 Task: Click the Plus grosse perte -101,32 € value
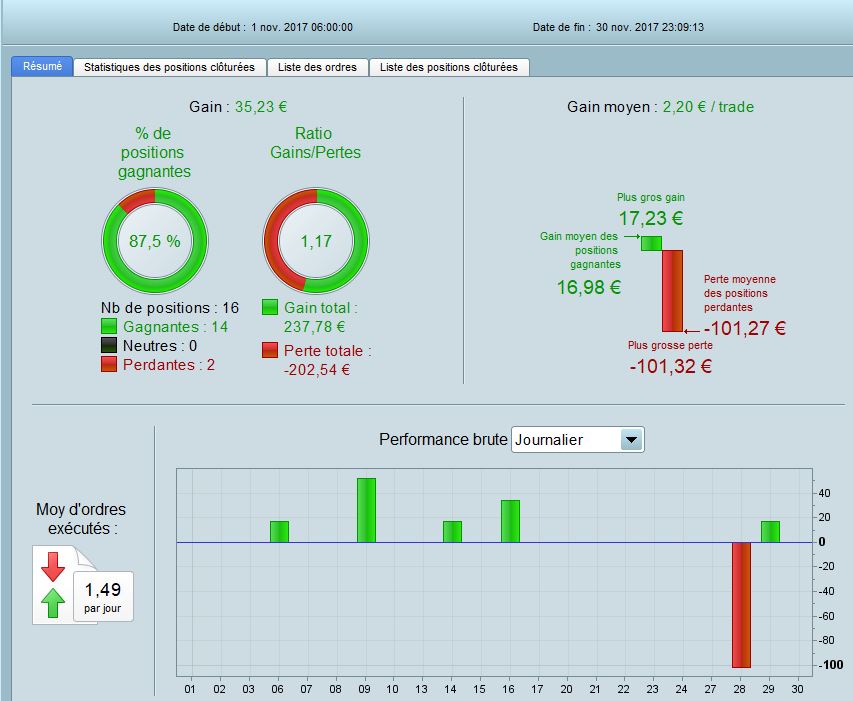click(670, 366)
